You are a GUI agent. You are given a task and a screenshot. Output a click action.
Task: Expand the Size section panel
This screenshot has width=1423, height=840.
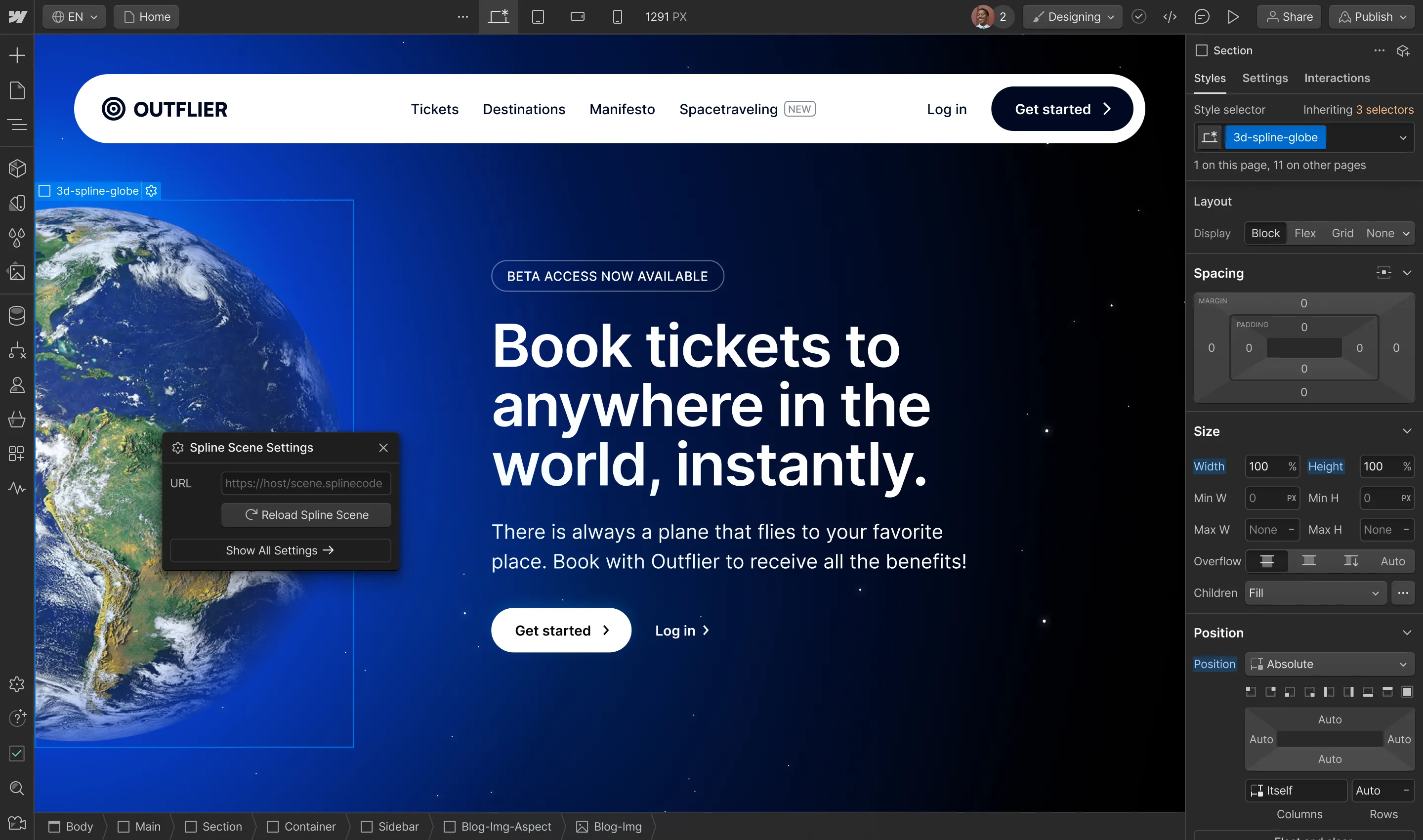click(x=1408, y=432)
